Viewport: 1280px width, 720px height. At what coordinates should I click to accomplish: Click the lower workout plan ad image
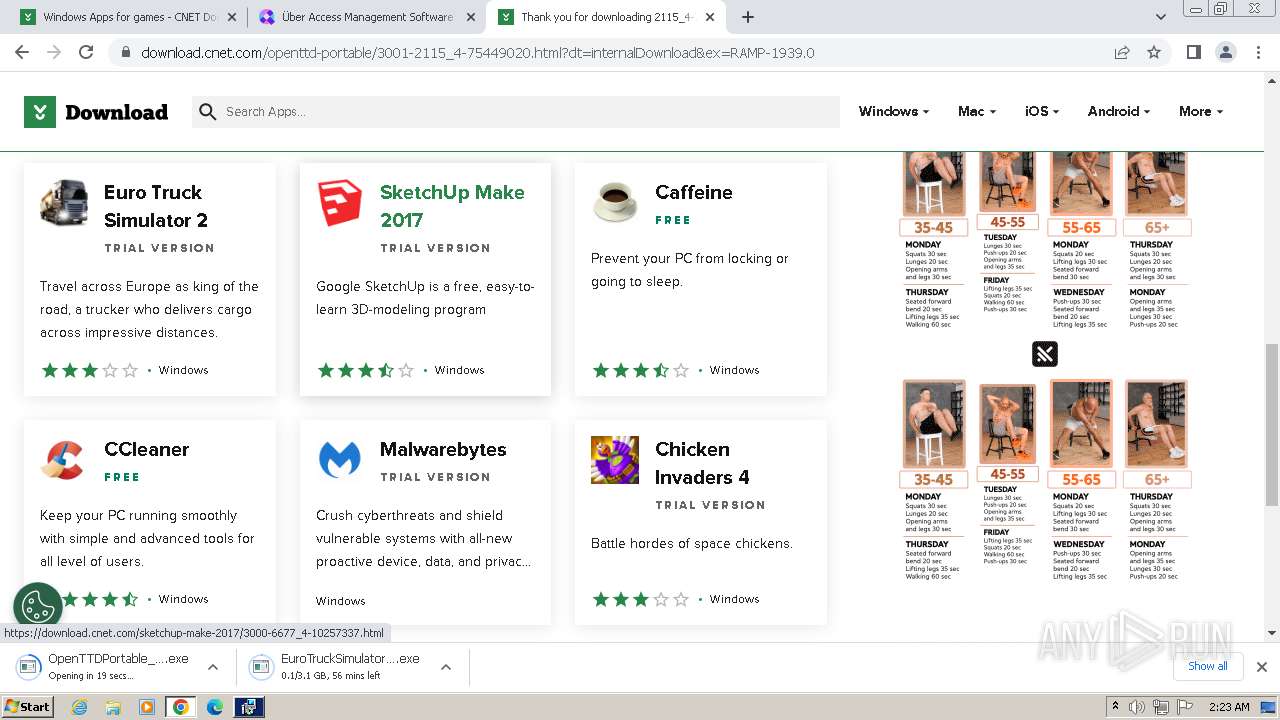point(1045,481)
